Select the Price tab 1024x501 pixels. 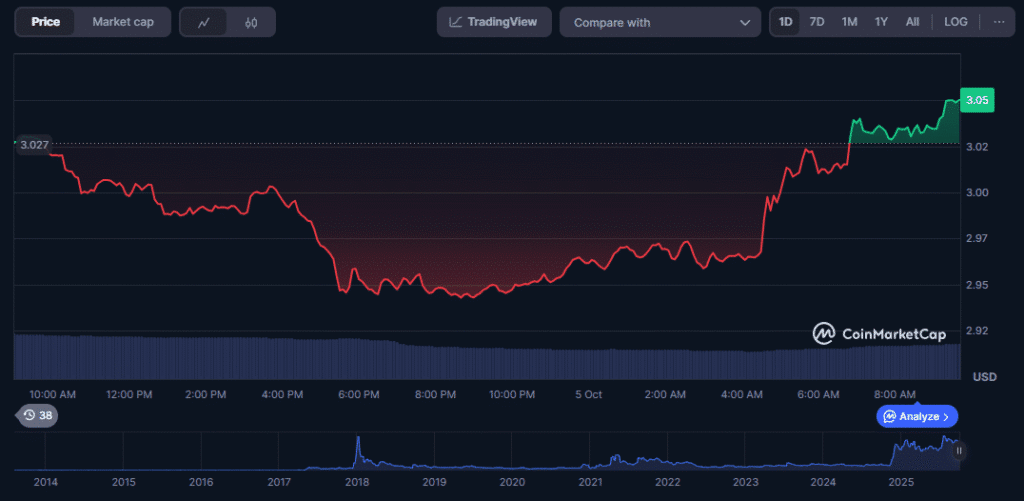pos(45,22)
